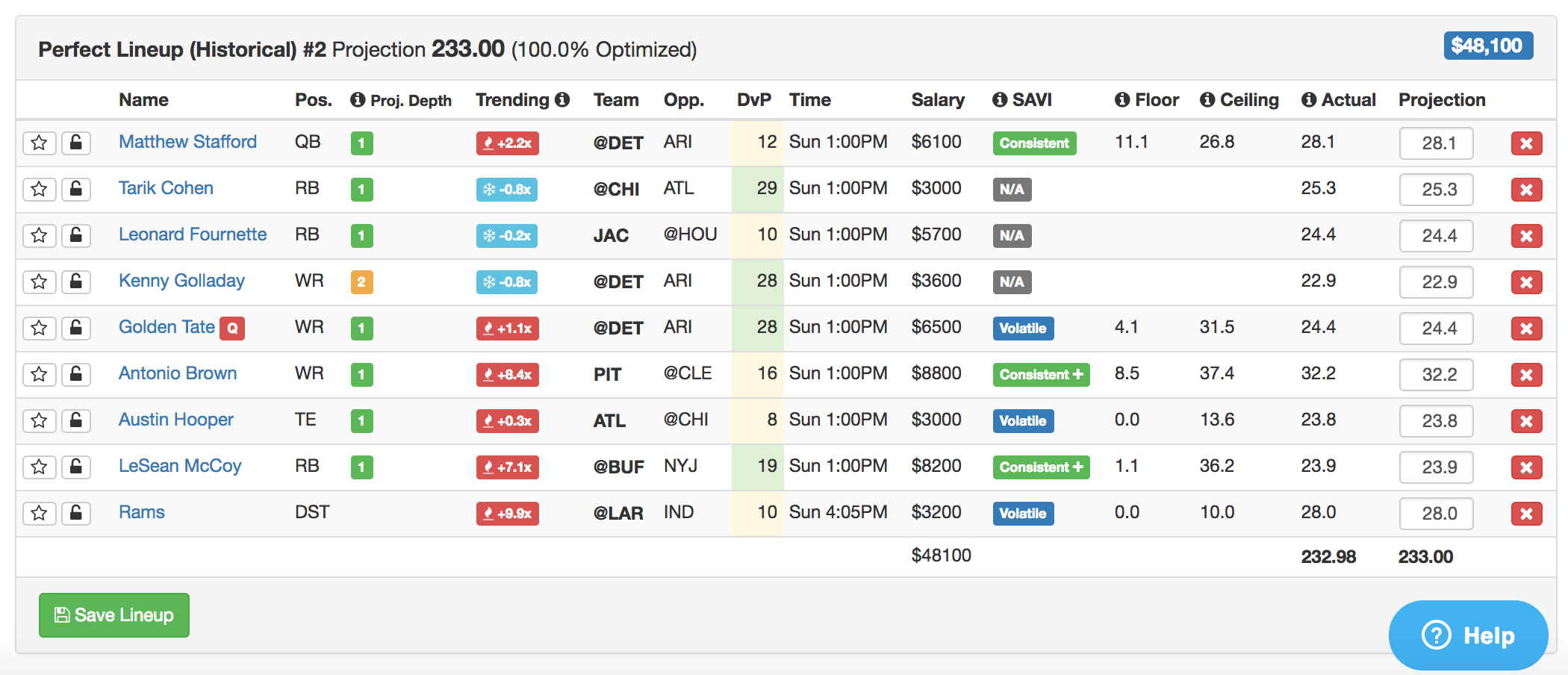Star Kenny Golladay row
The width and height of the screenshot is (1568, 675).
(x=40, y=281)
